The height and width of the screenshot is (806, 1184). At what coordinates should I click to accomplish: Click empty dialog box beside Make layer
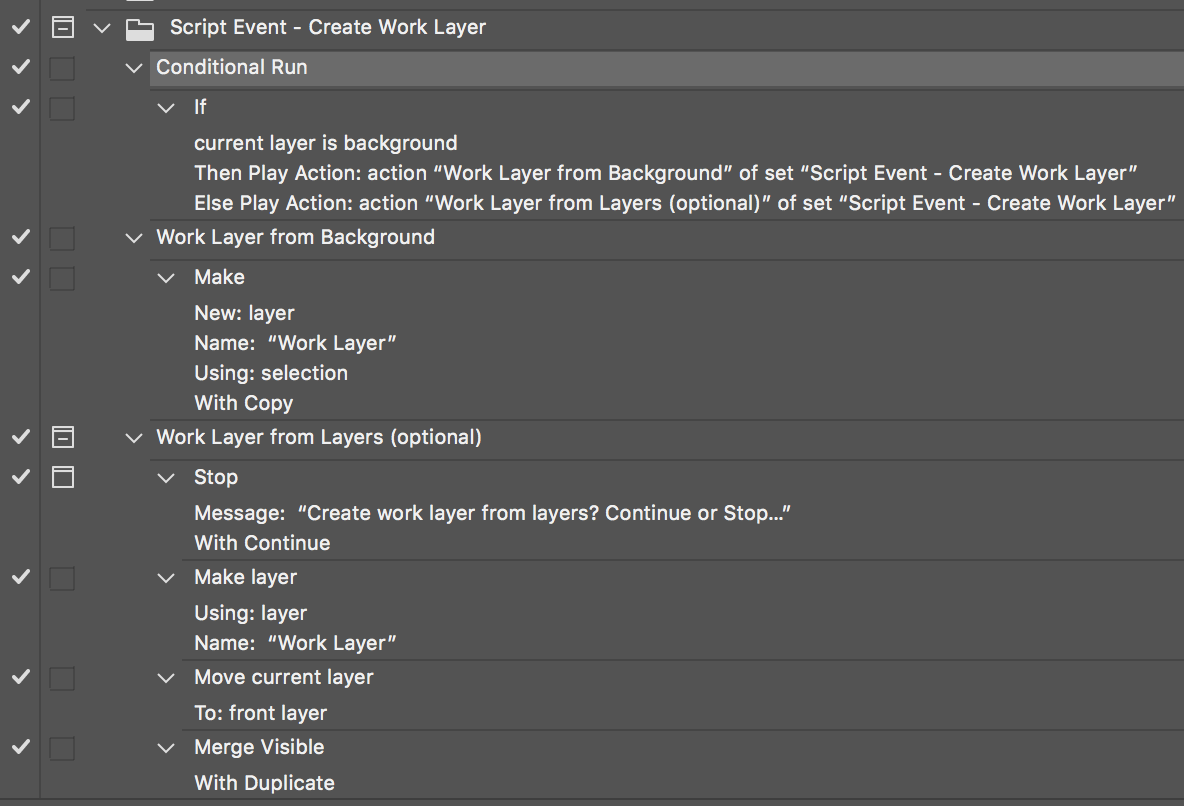tap(62, 577)
